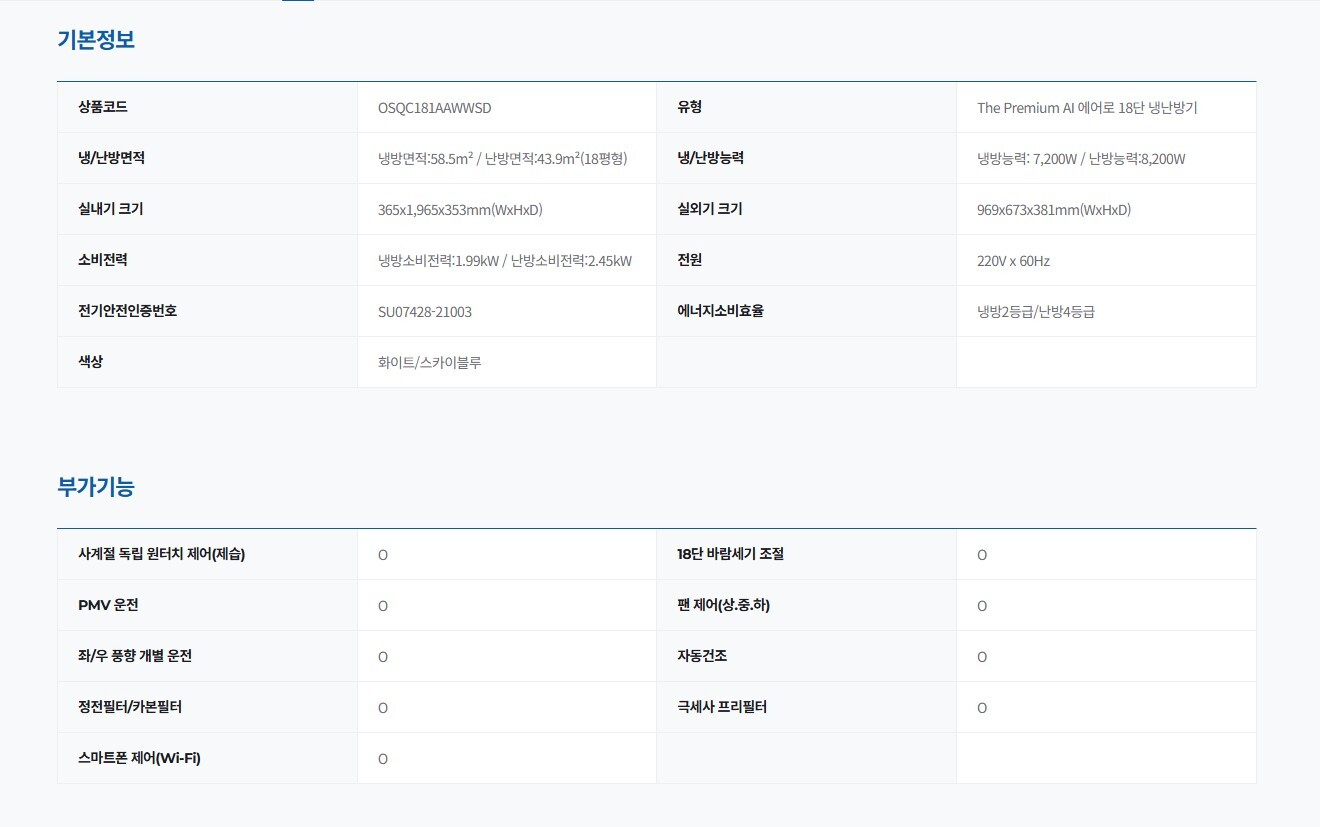Image resolution: width=1320 pixels, height=827 pixels.
Task: Select indoor unit size 365x1,965x353mm
Action: click(460, 210)
